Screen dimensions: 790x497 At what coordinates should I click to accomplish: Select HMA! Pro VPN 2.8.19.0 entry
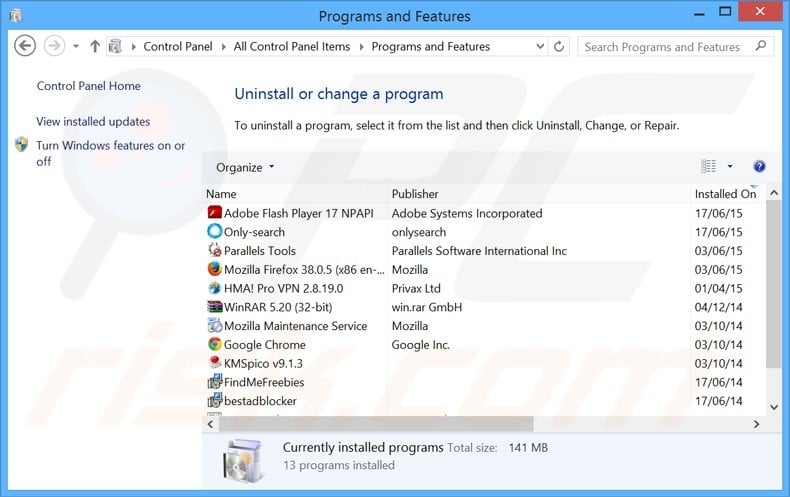(284, 288)
